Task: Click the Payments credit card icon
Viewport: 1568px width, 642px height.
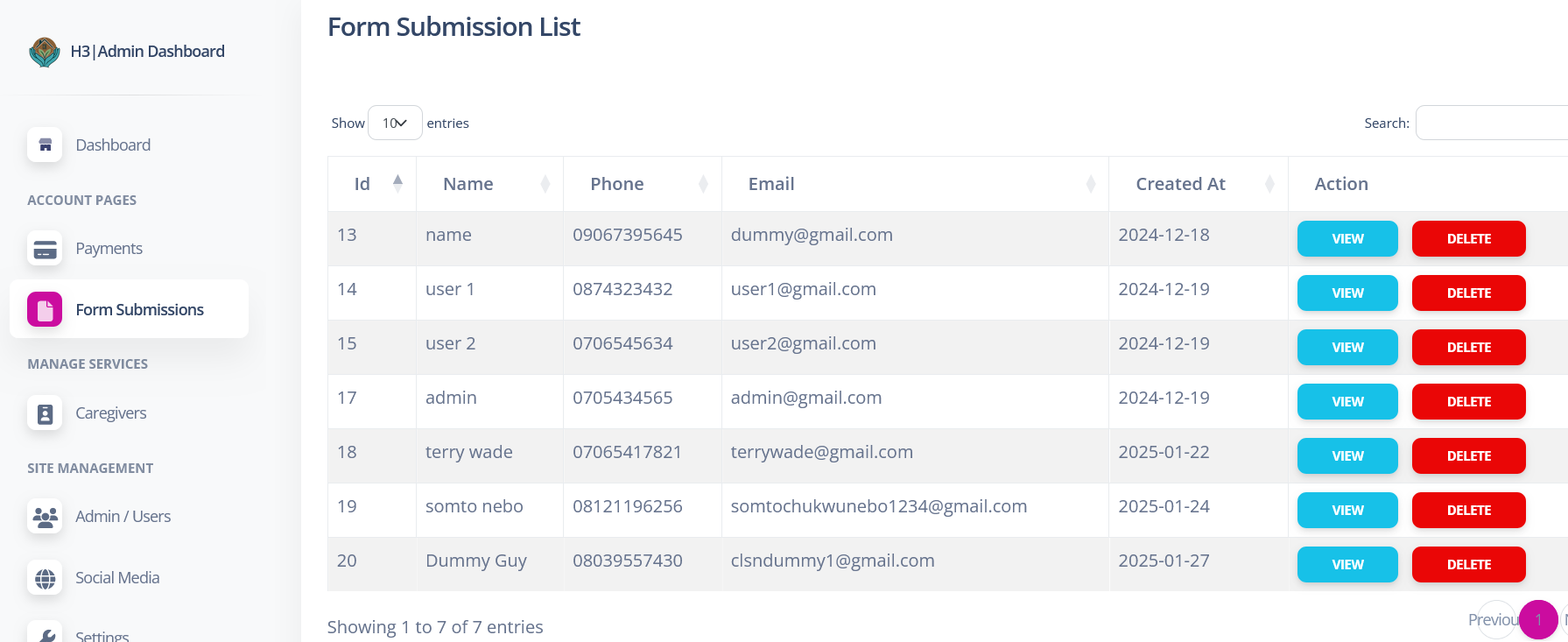Action: coord(45,249)
